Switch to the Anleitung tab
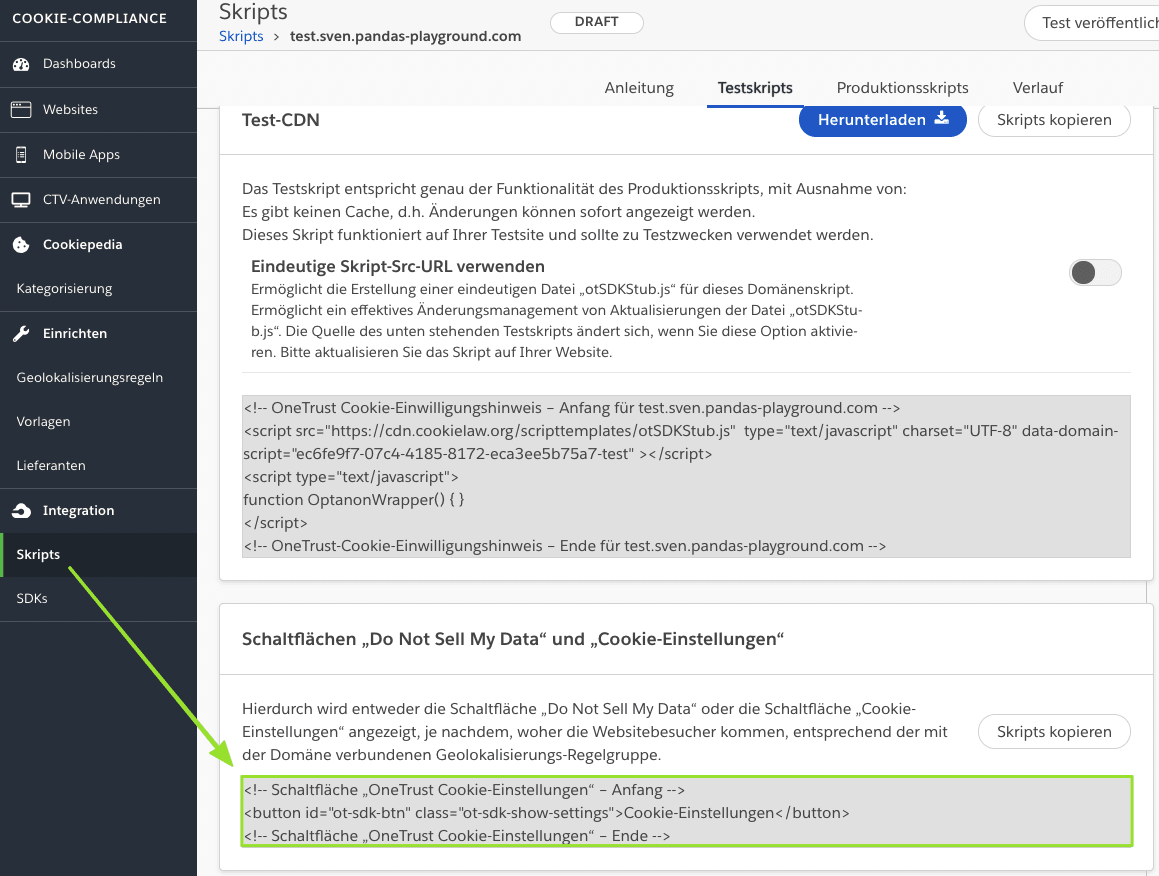Screen dimensions: 1159x876 click(x=639, y=88)
